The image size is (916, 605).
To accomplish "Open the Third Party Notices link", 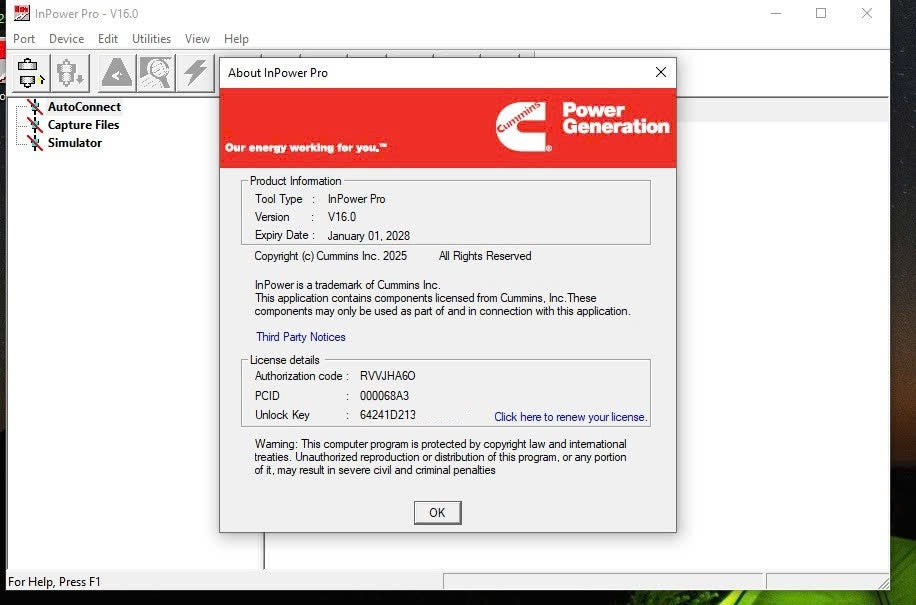I will pyautogui.click(x=300, y=337).
